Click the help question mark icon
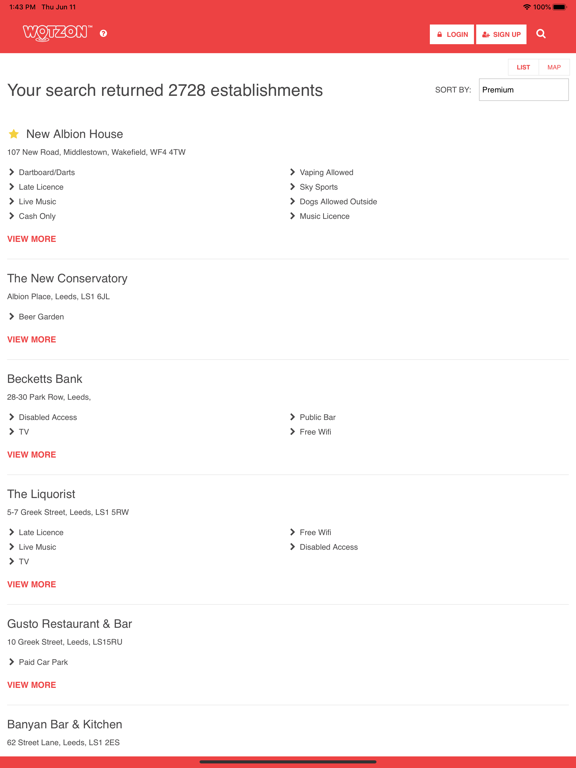Image resolution: width=576 pixels, height=768 pixels. click(x=103, y=33)
